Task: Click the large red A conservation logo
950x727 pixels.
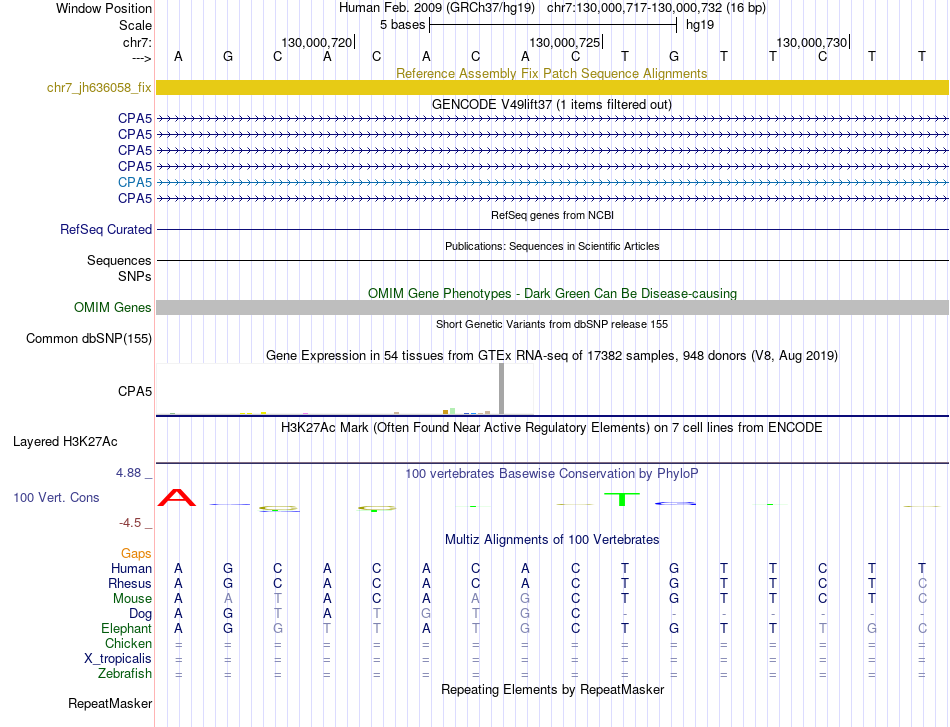Action: [x=177, y=497]
